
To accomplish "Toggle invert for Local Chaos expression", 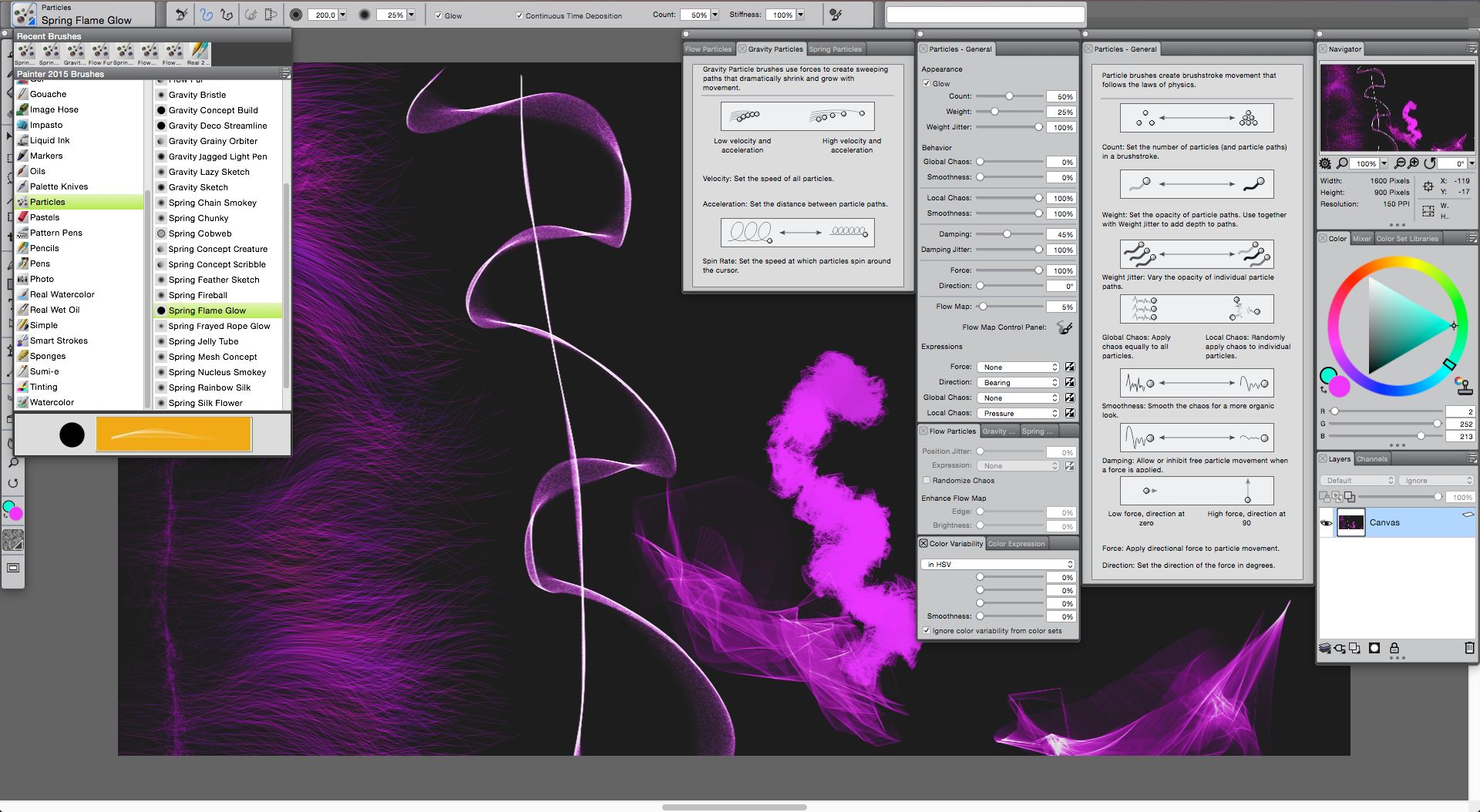I will (x=1070, y=413).
